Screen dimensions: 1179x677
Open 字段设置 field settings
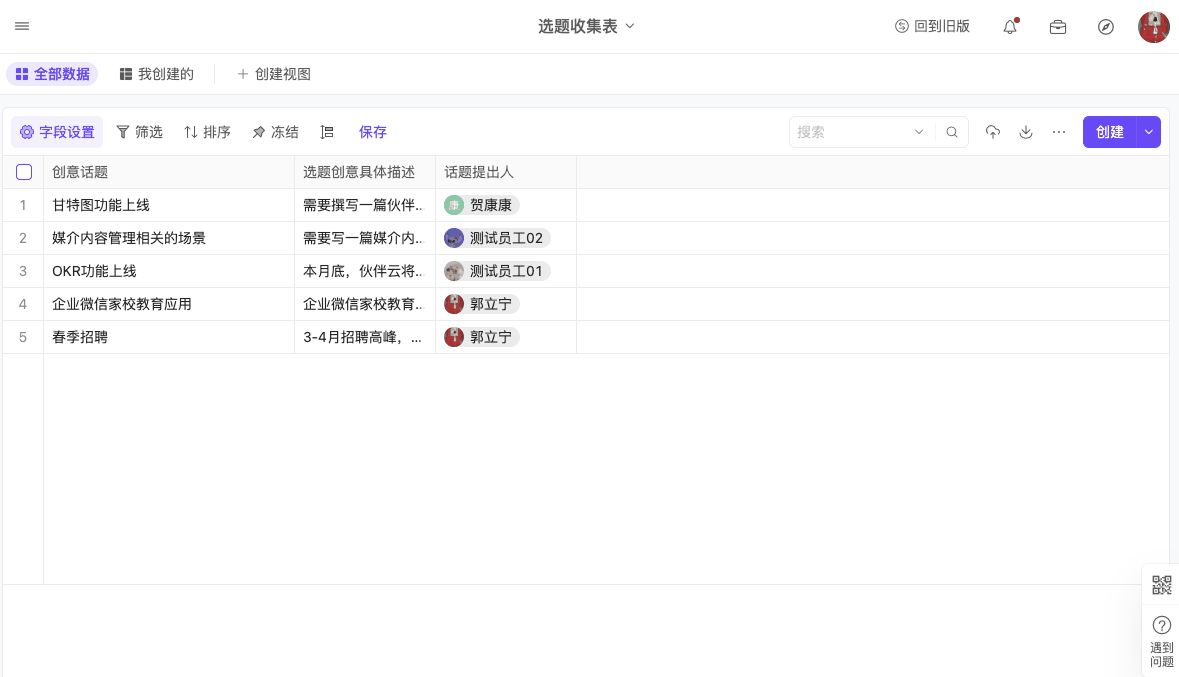[x=57, y=132]
